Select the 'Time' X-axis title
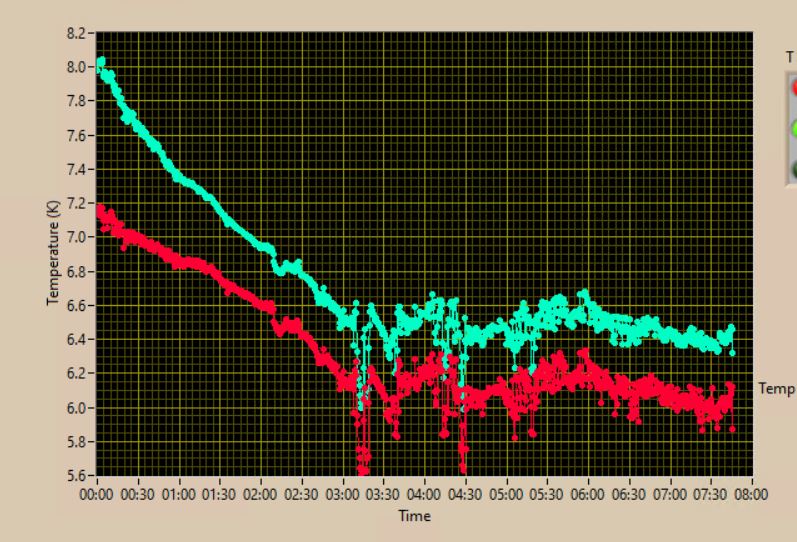 [x=415, y=516]
